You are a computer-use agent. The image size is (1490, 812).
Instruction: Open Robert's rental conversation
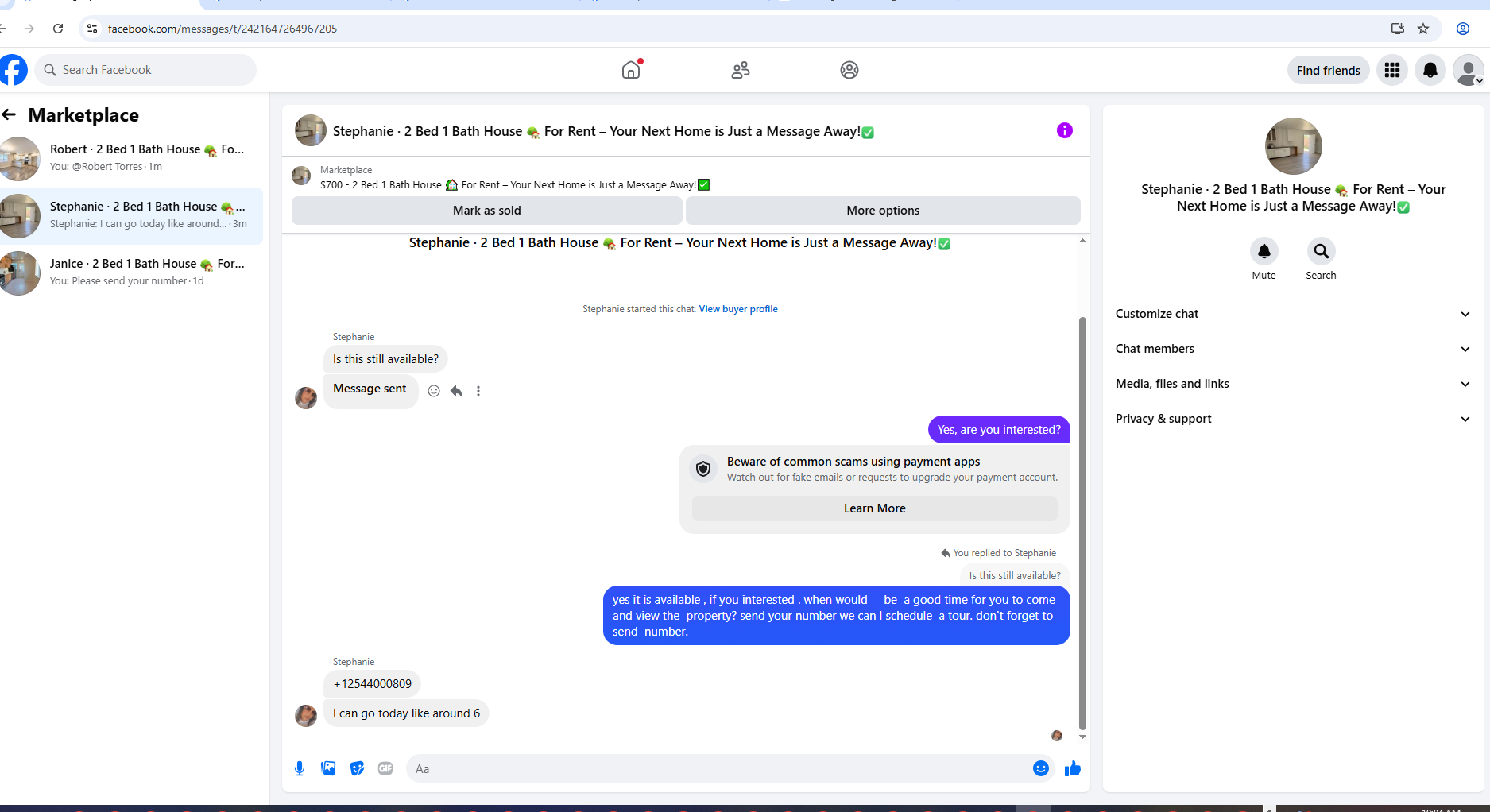click(x=131, y=158)
